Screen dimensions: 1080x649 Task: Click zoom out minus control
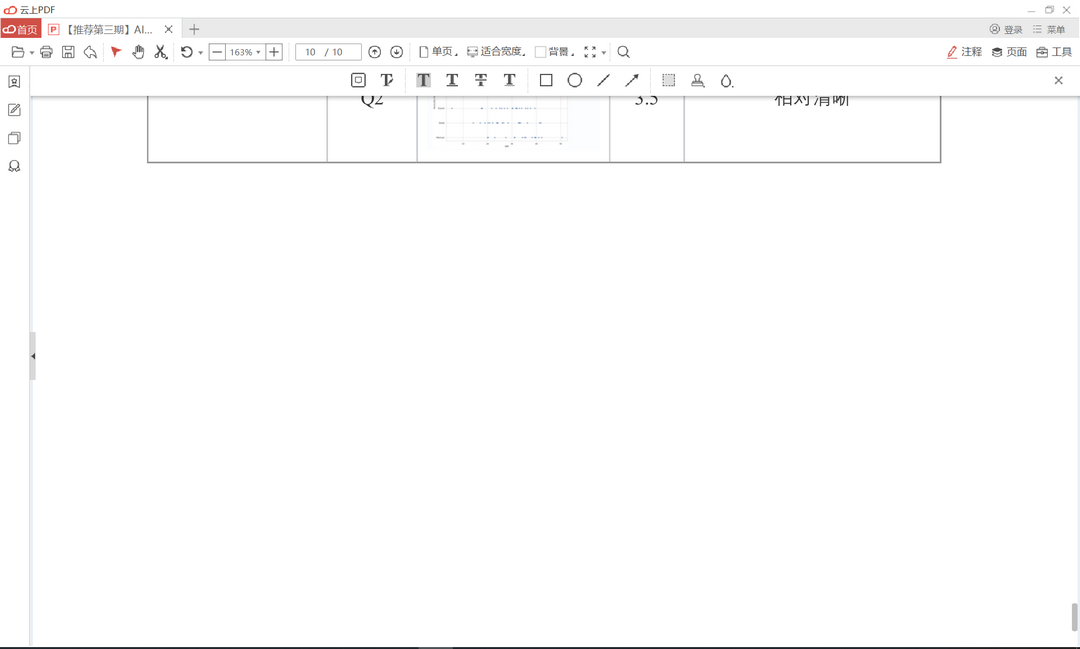[216, 51]
